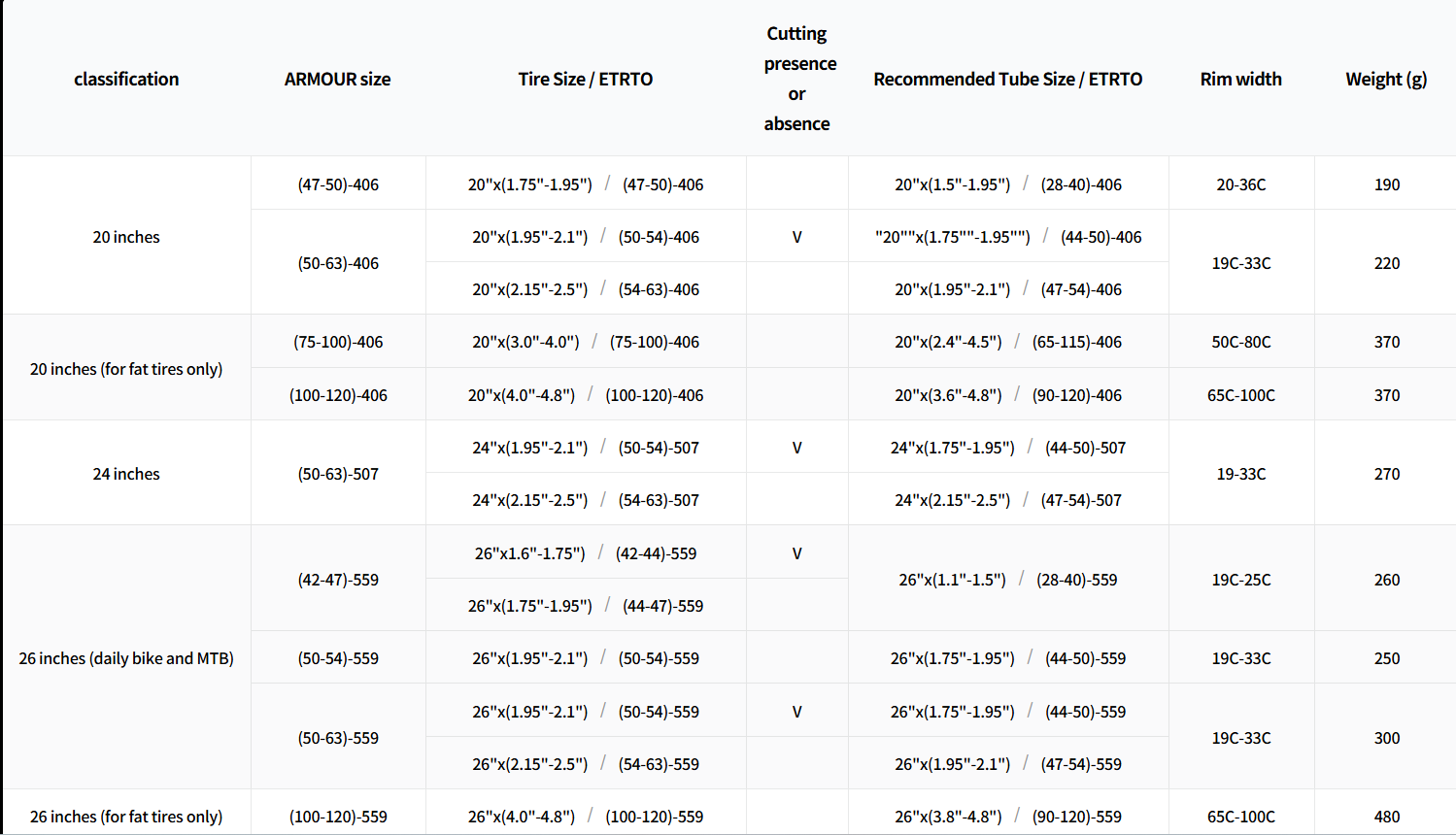The width and height of the screenshot is (1456, 835).
Task: Select the (42-47)-559 ARMOUR size cell
Action: (x=338, y=580)
